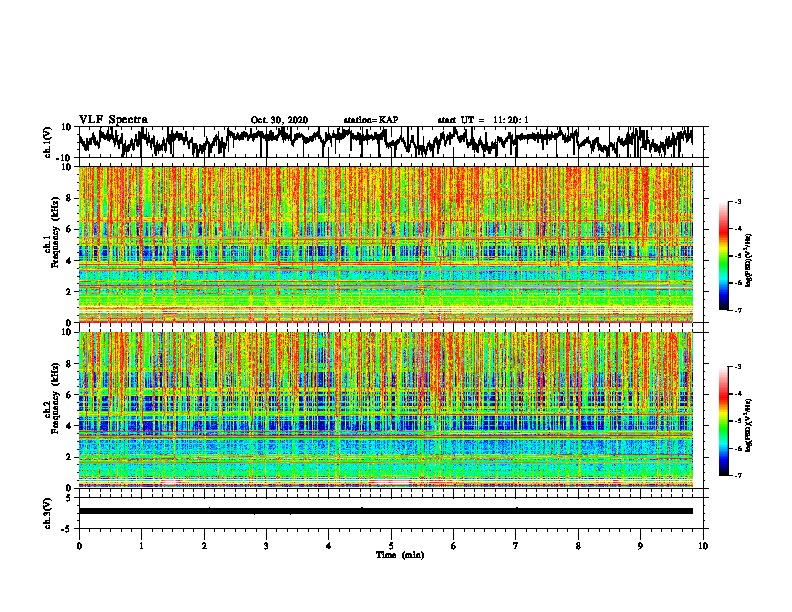Click the "station=KAP" header label

tap(371, 120)
